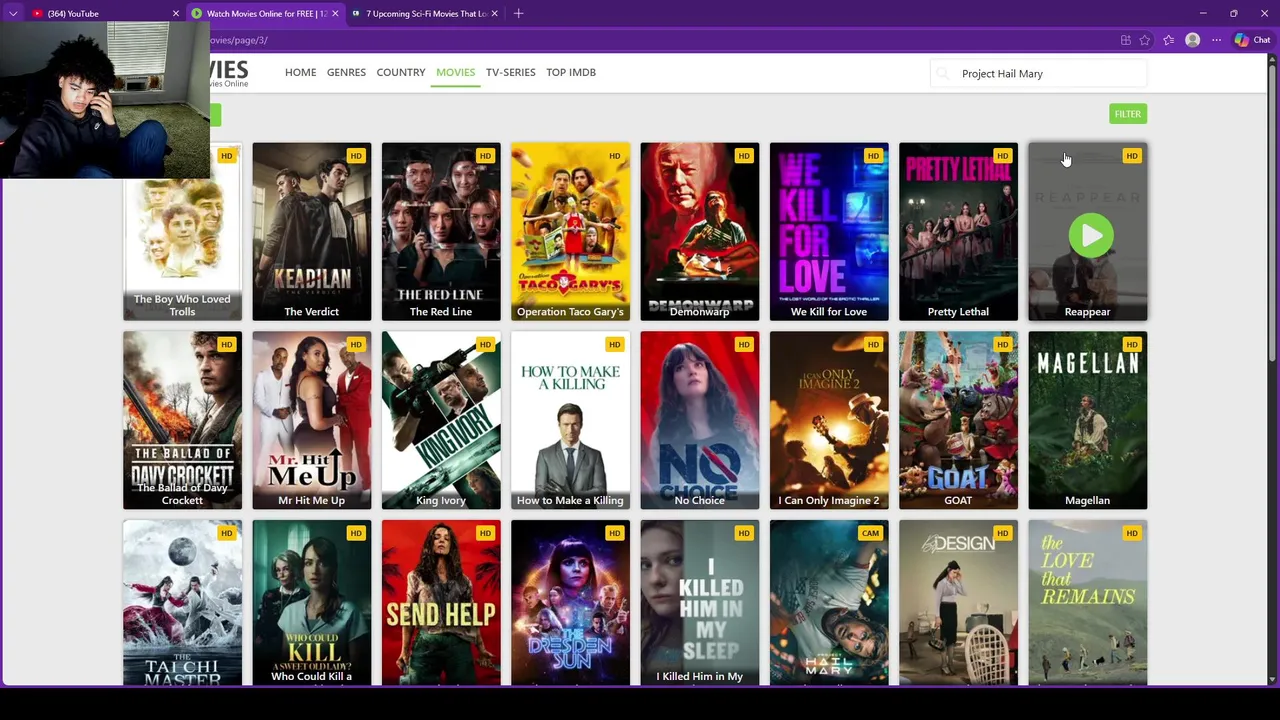Viewport: 1280px width, 720px height.
Task: Open I Can Only Imagine 2 poster
Action: [x=829, y=420]
